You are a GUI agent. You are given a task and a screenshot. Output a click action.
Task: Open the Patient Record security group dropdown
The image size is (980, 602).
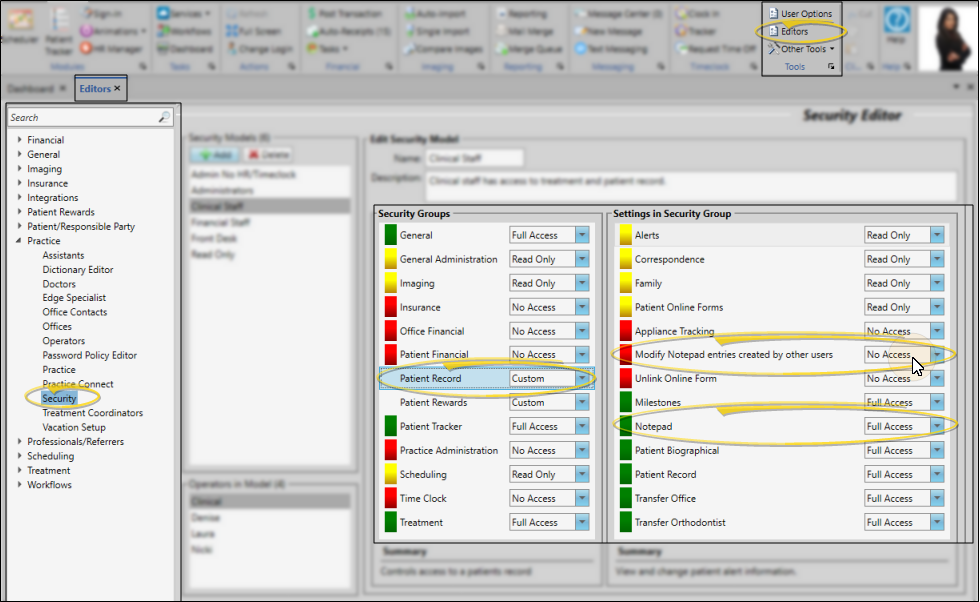(x=581, y=379)
